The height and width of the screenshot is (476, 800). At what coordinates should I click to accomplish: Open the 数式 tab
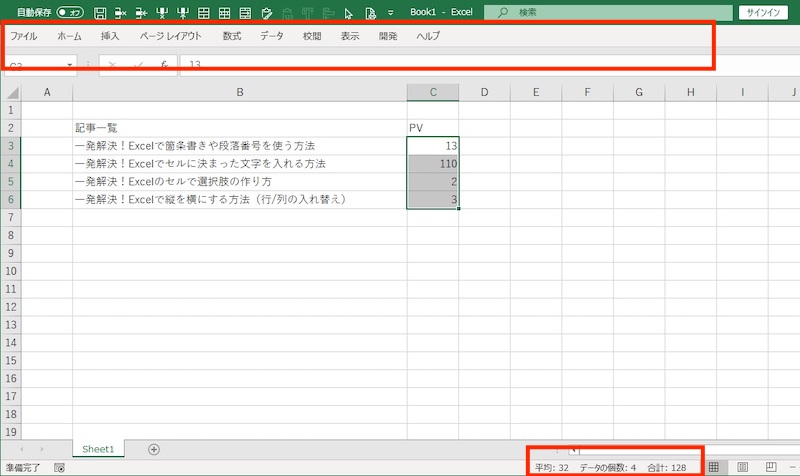[x=232, y=36]
